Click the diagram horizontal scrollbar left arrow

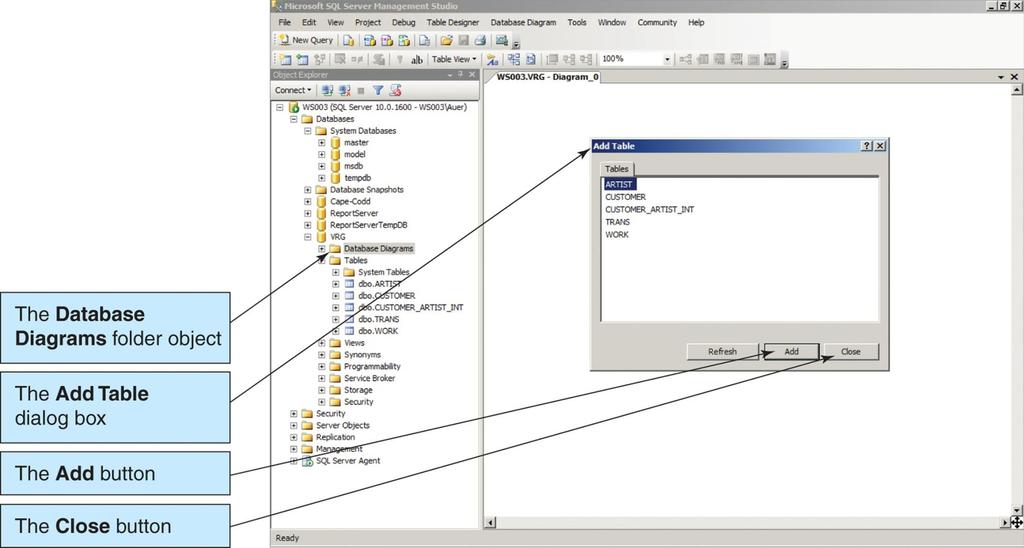point(490,522)
